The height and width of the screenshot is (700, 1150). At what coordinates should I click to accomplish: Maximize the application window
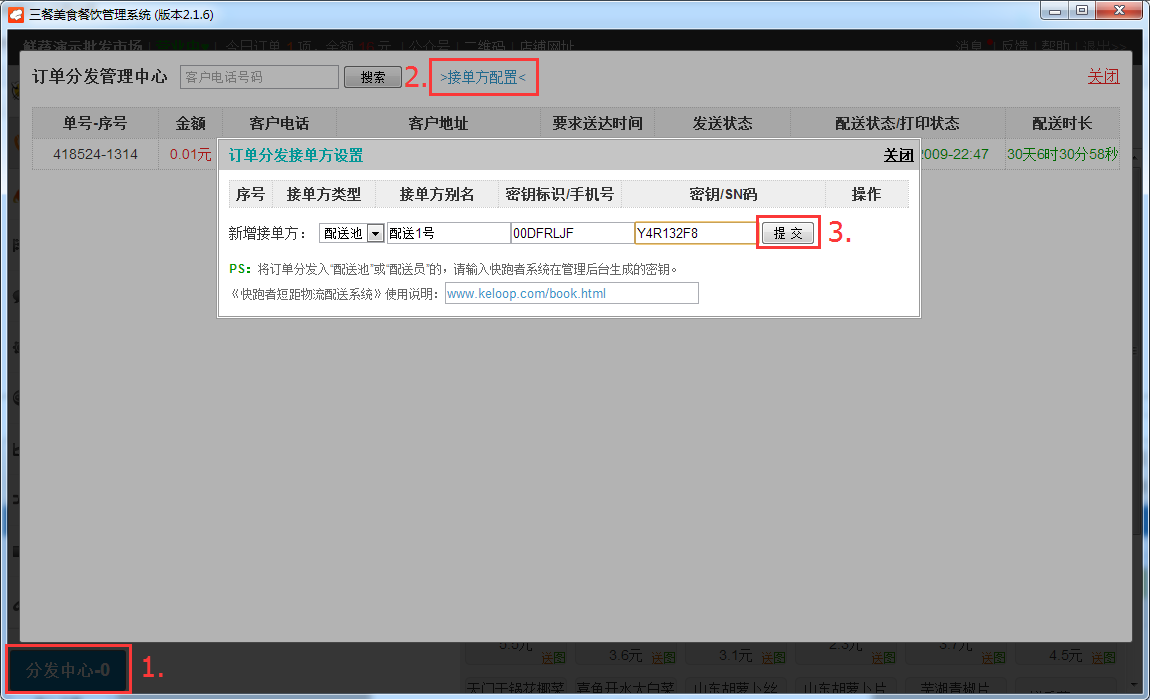tap(1081, 11)
